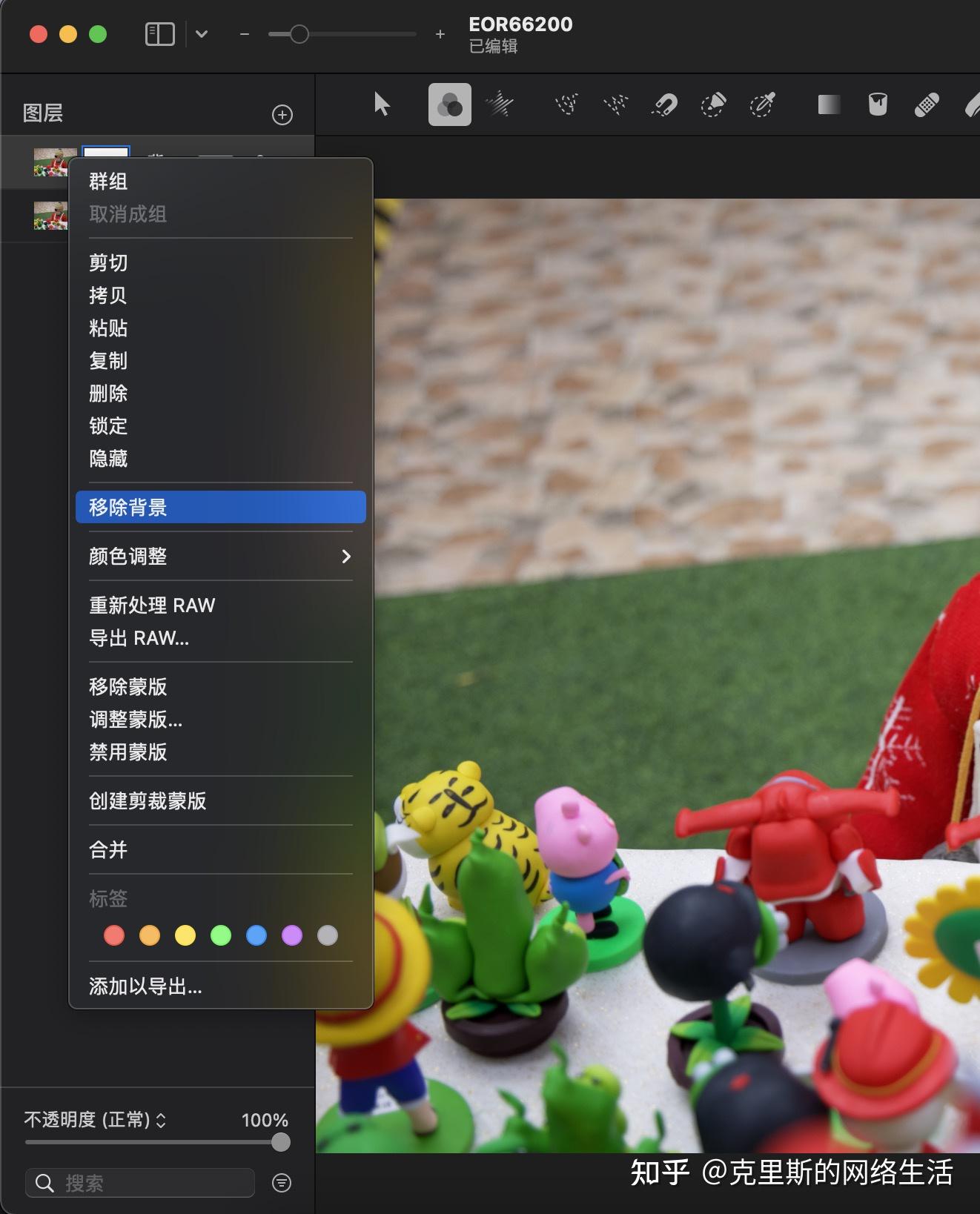Viewport: 980px width, 1214px height.
Task: Select the Repair bandage tool
Action: click(927, 105)
